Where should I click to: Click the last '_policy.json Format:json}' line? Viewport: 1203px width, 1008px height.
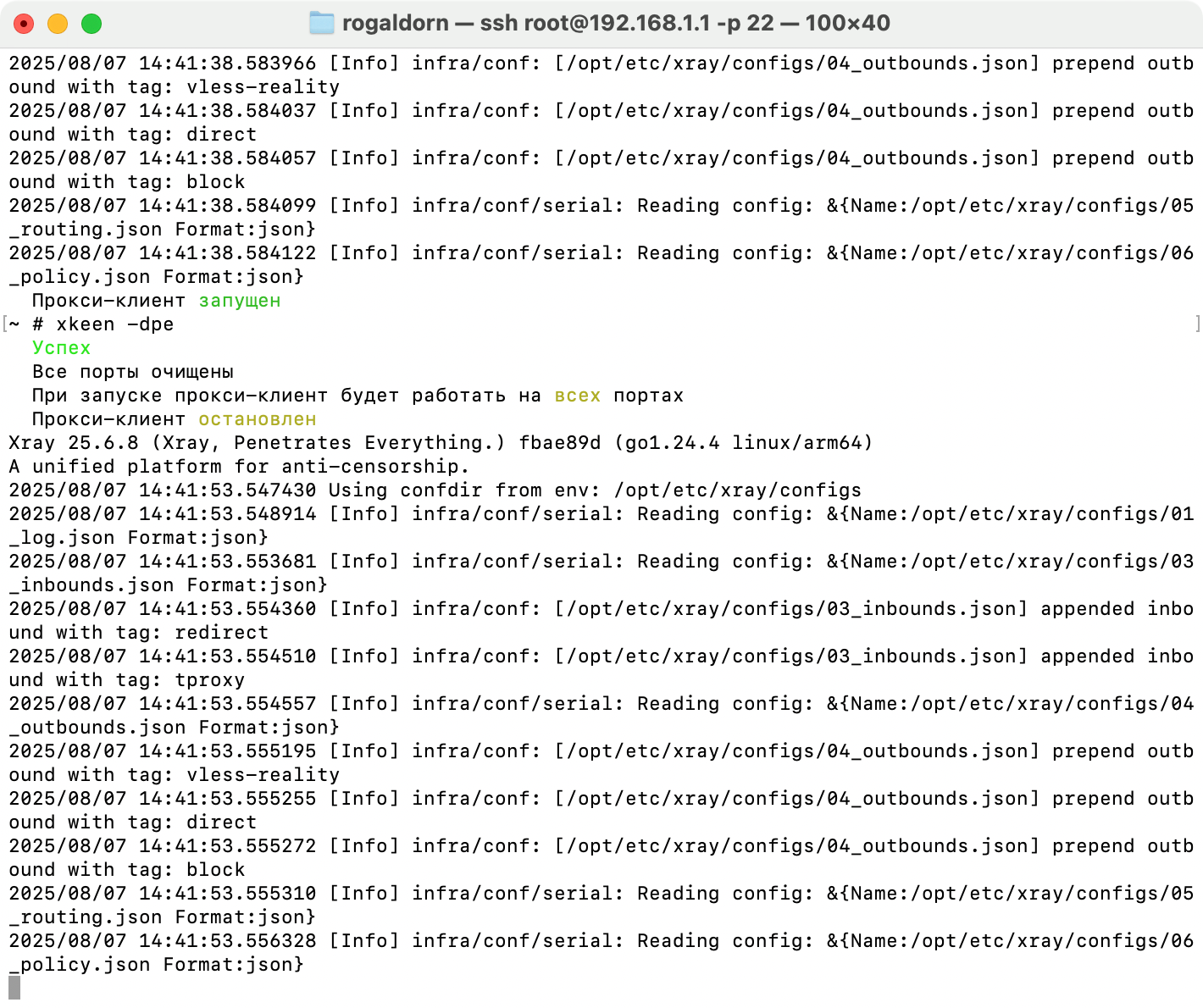[x=156, y=965]
